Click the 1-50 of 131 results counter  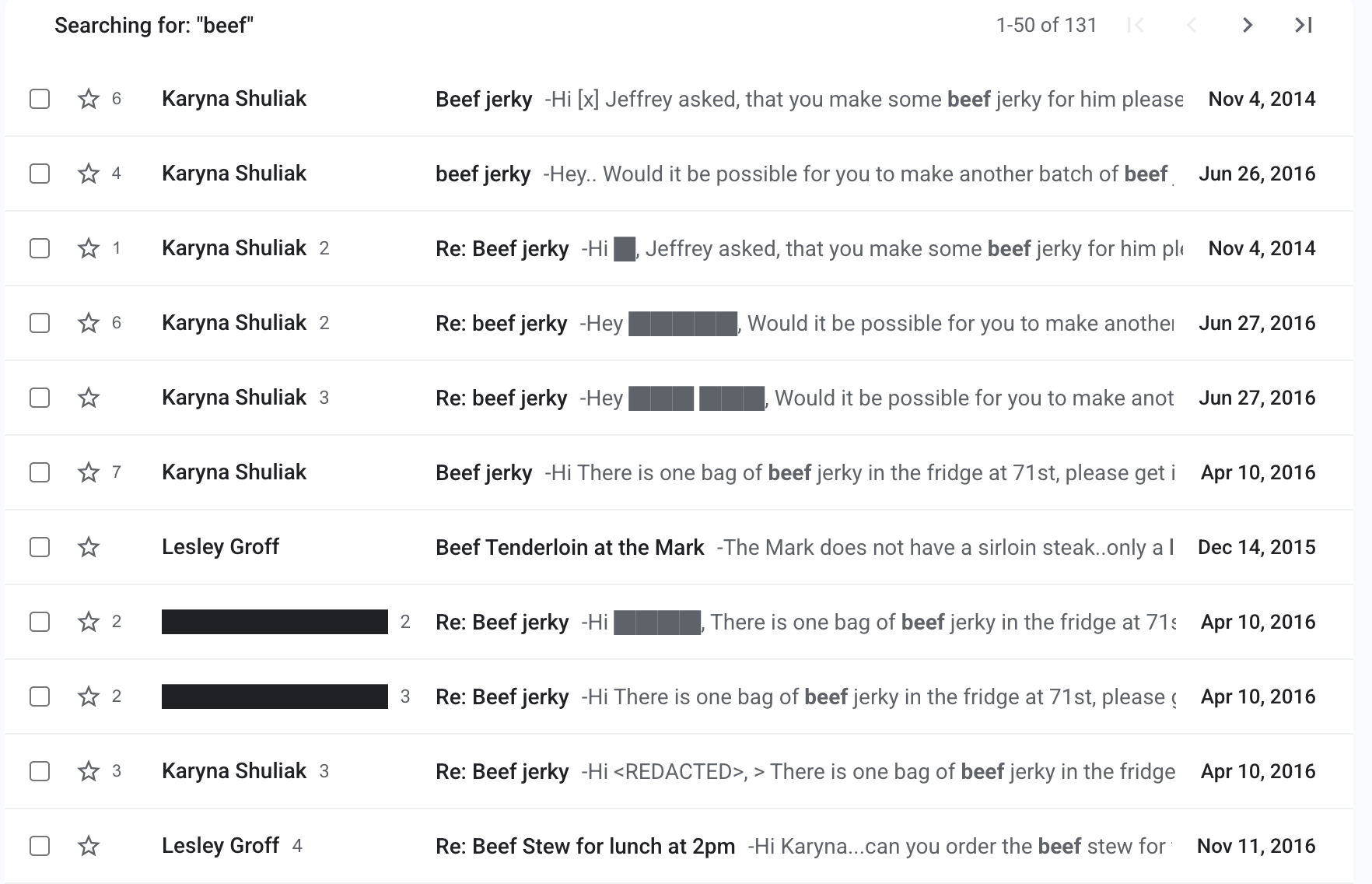[1046, 26]
